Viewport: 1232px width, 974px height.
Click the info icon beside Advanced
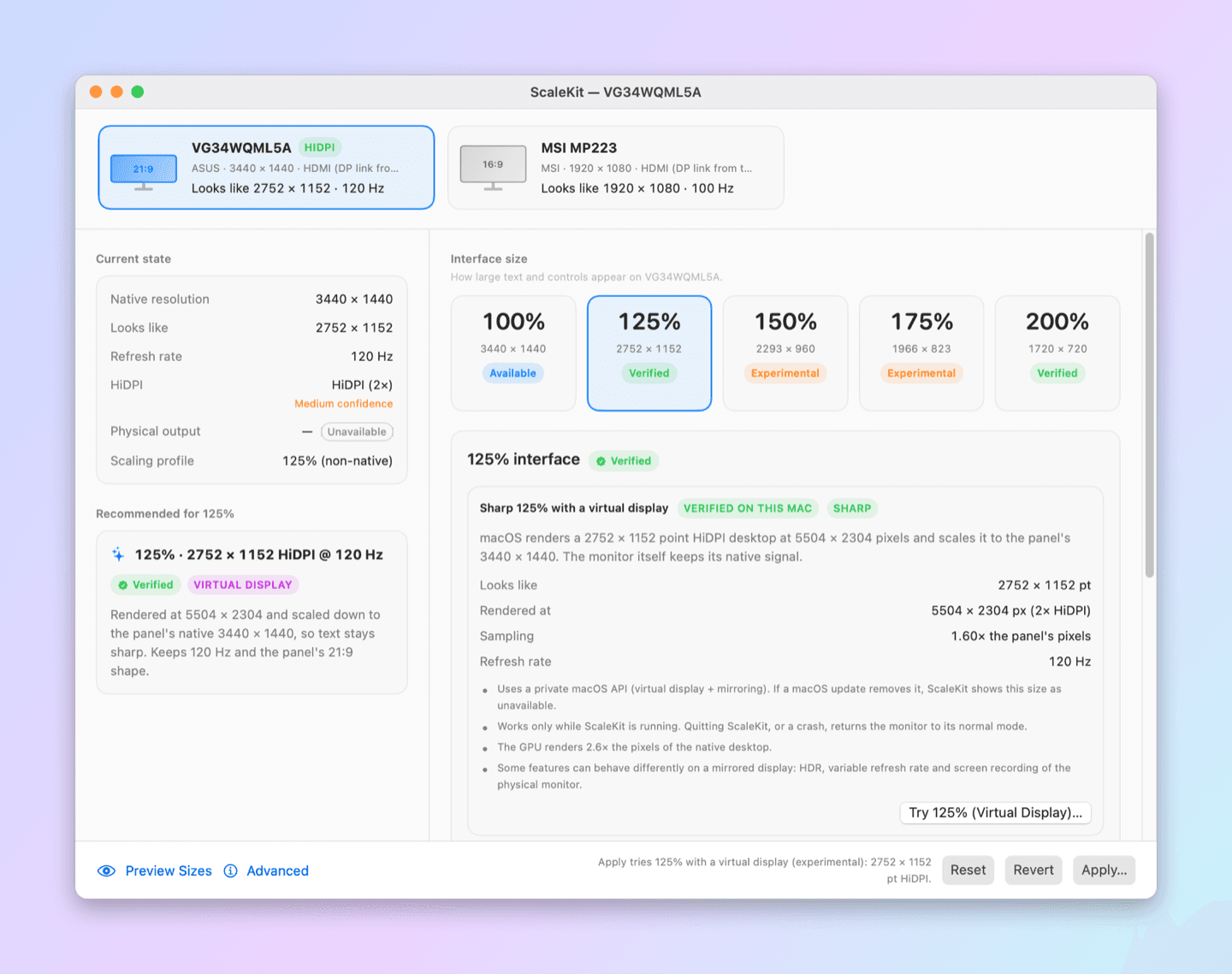point(231,870)
